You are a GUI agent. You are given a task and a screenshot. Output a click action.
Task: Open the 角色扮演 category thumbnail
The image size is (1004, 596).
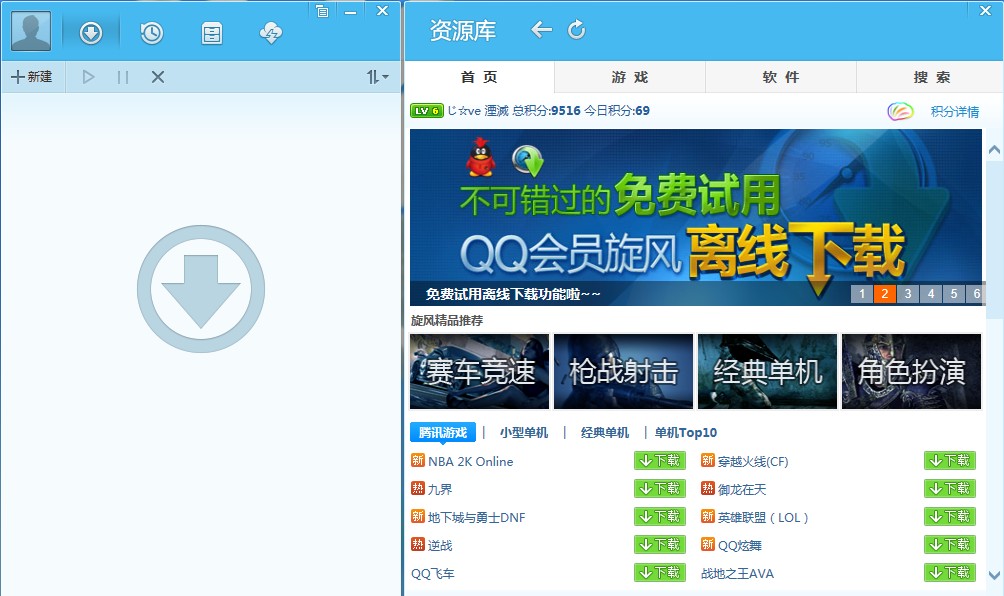click(912, 371)
